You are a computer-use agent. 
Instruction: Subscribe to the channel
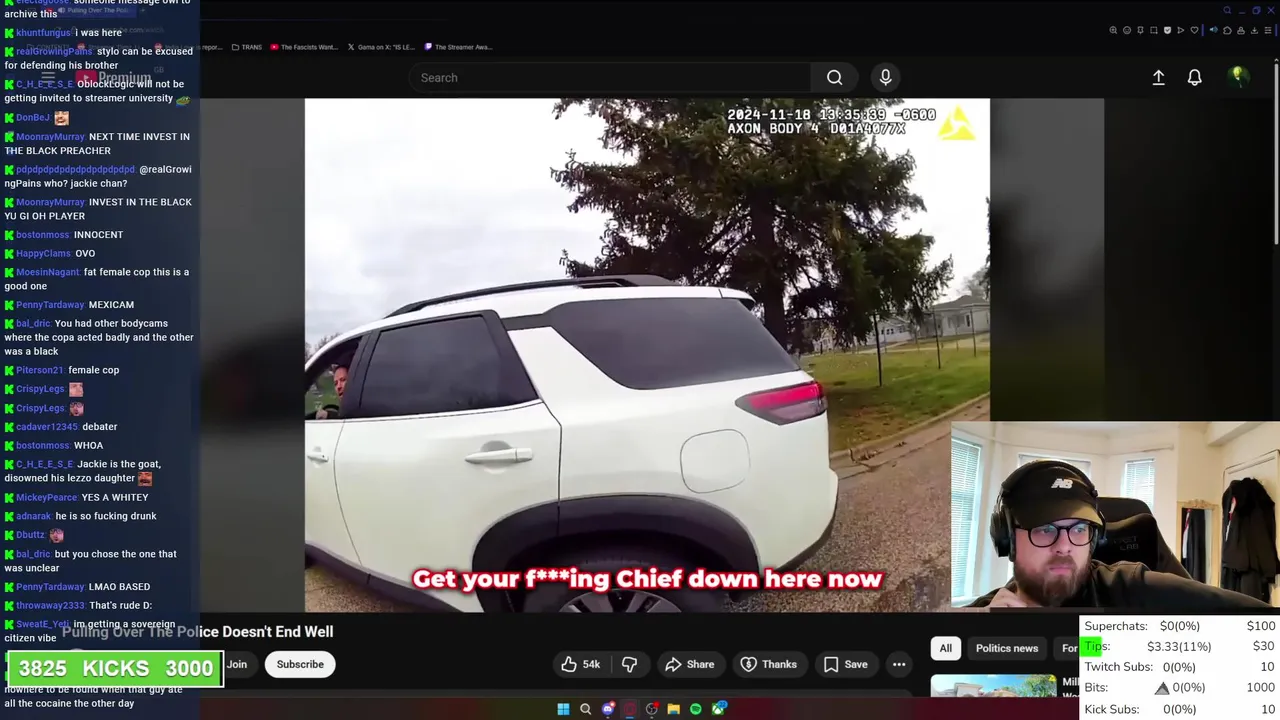pyautogui.click(x=300, y=664)
